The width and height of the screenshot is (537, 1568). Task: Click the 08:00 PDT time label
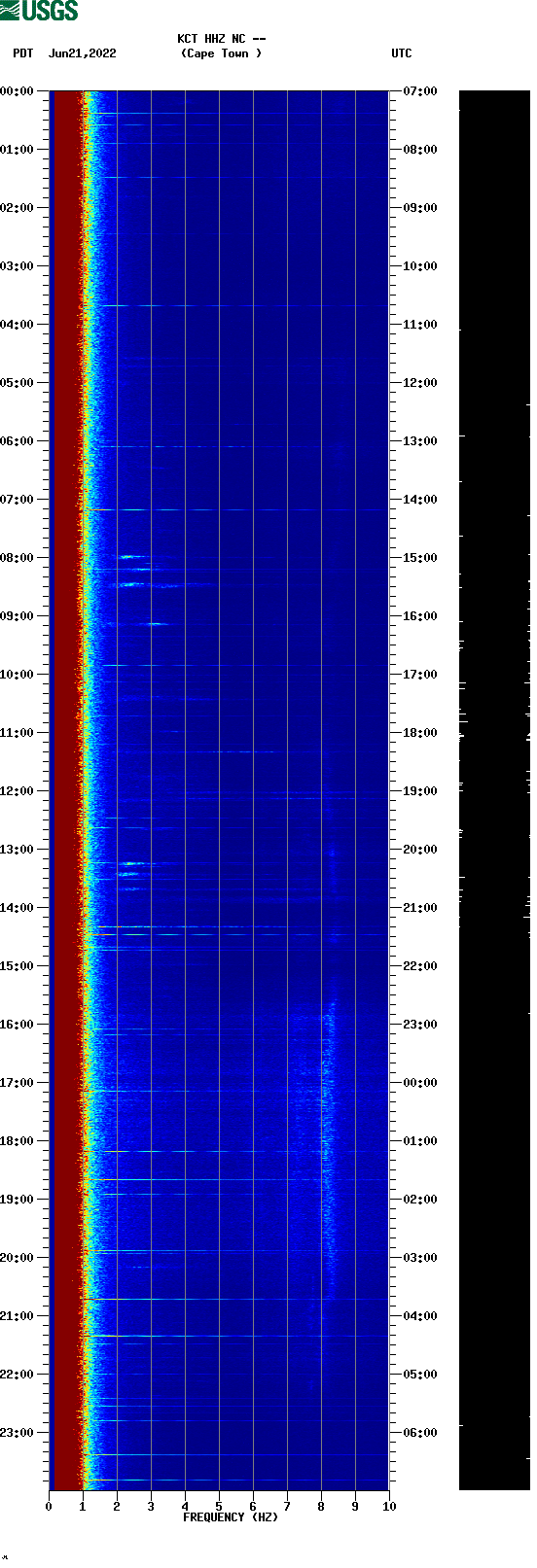pos(17,558)
